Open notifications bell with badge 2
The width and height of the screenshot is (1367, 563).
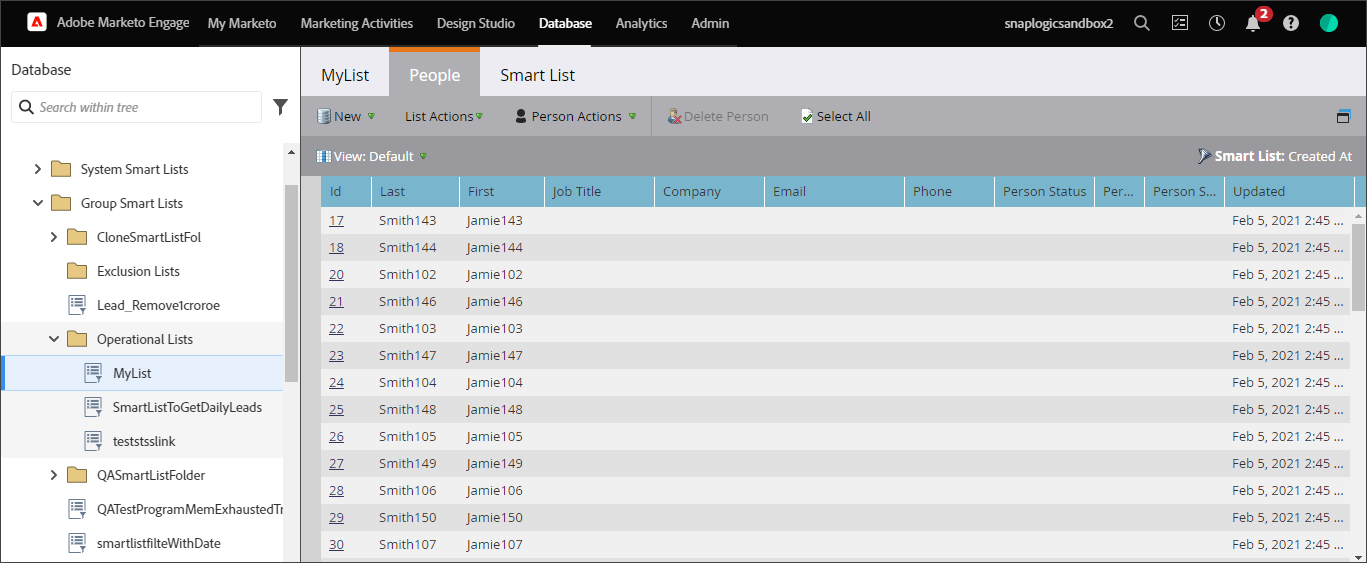[1254, 22]
